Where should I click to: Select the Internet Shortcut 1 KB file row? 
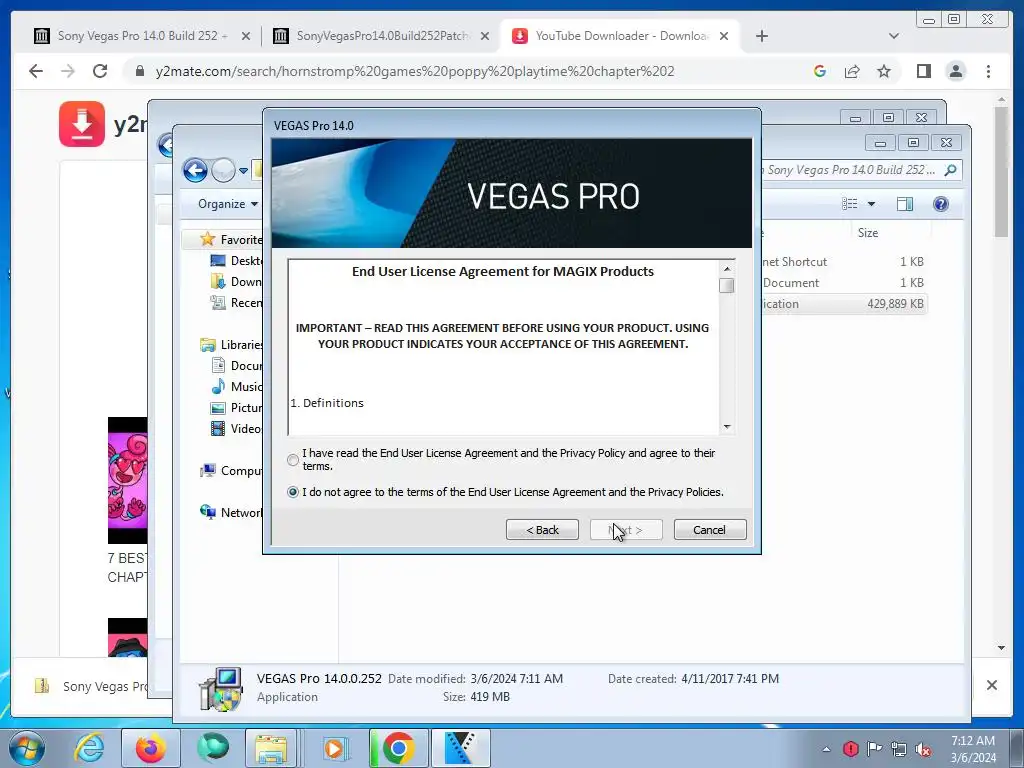coord(844,261)
